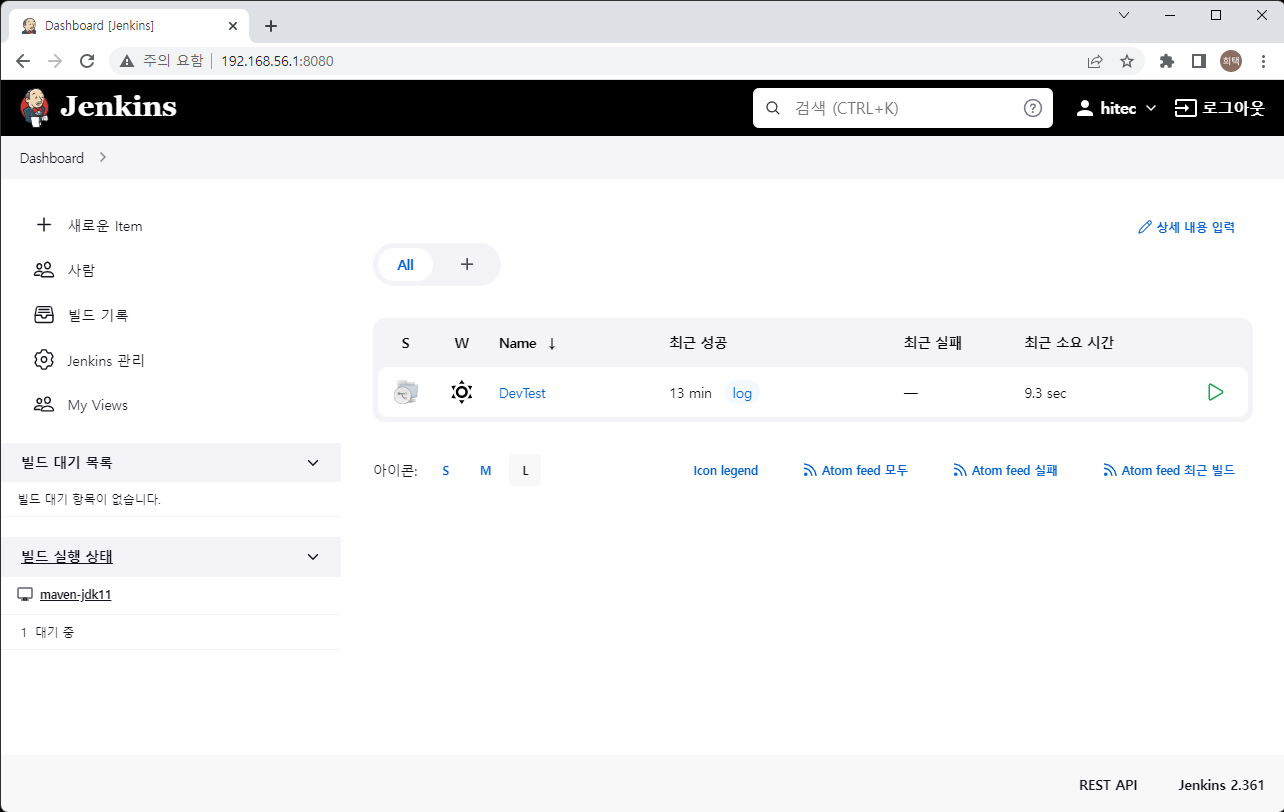The height and width of the screenshot is (812, 1284).
Task: Click the magnifier icon in search box
Action: coord(772,108)
